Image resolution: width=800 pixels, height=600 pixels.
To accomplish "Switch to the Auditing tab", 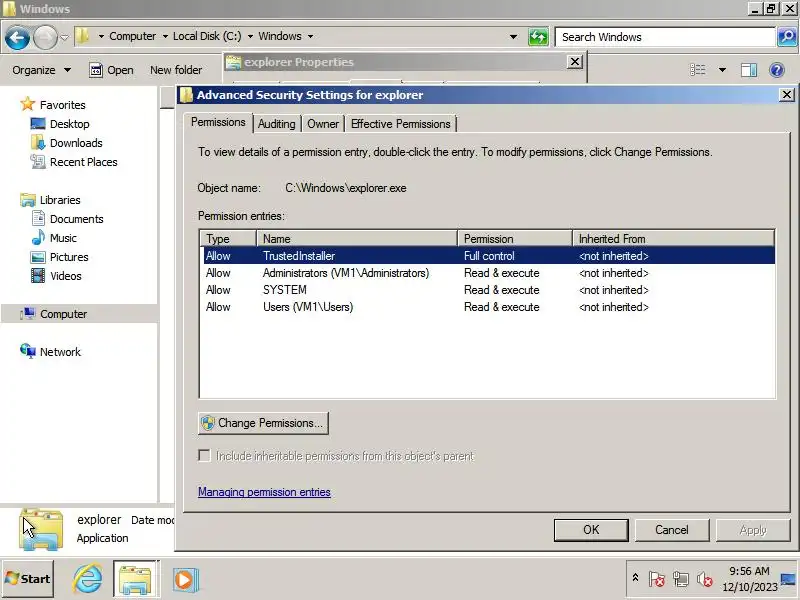I will (x=277, y=124).
